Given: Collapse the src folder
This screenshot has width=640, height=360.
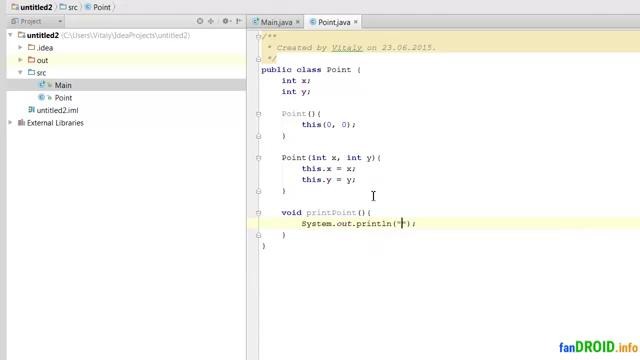Looking at the screenshot, I should coord(20,72).
